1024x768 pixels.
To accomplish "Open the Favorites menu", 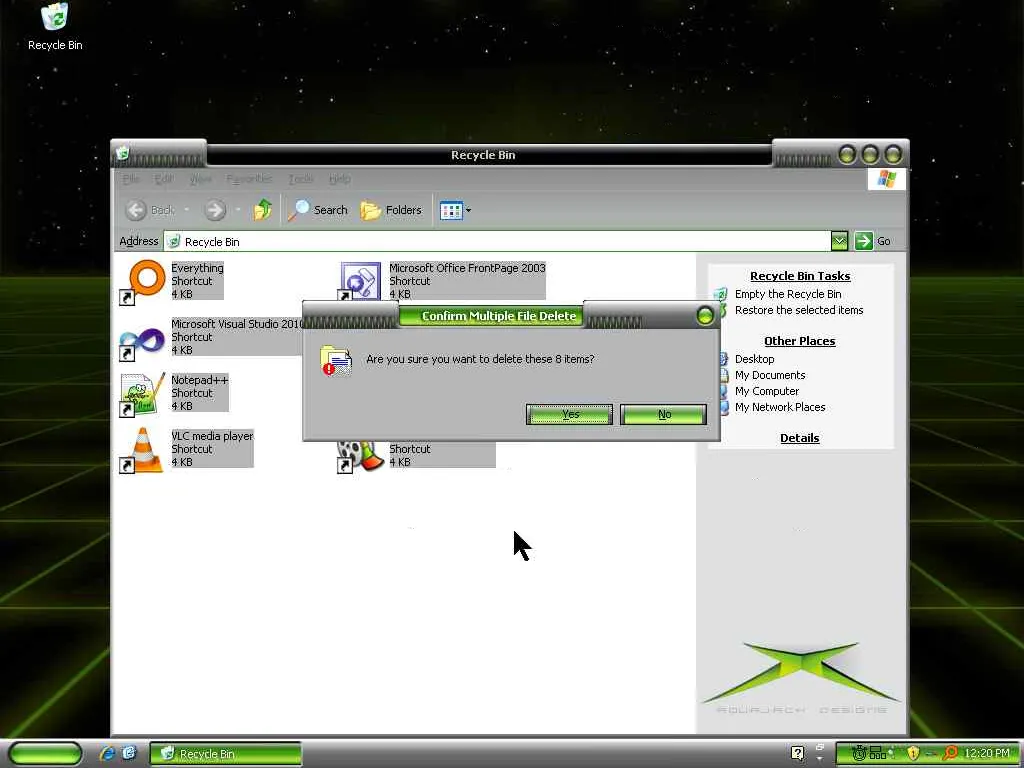I will (249, 179).
